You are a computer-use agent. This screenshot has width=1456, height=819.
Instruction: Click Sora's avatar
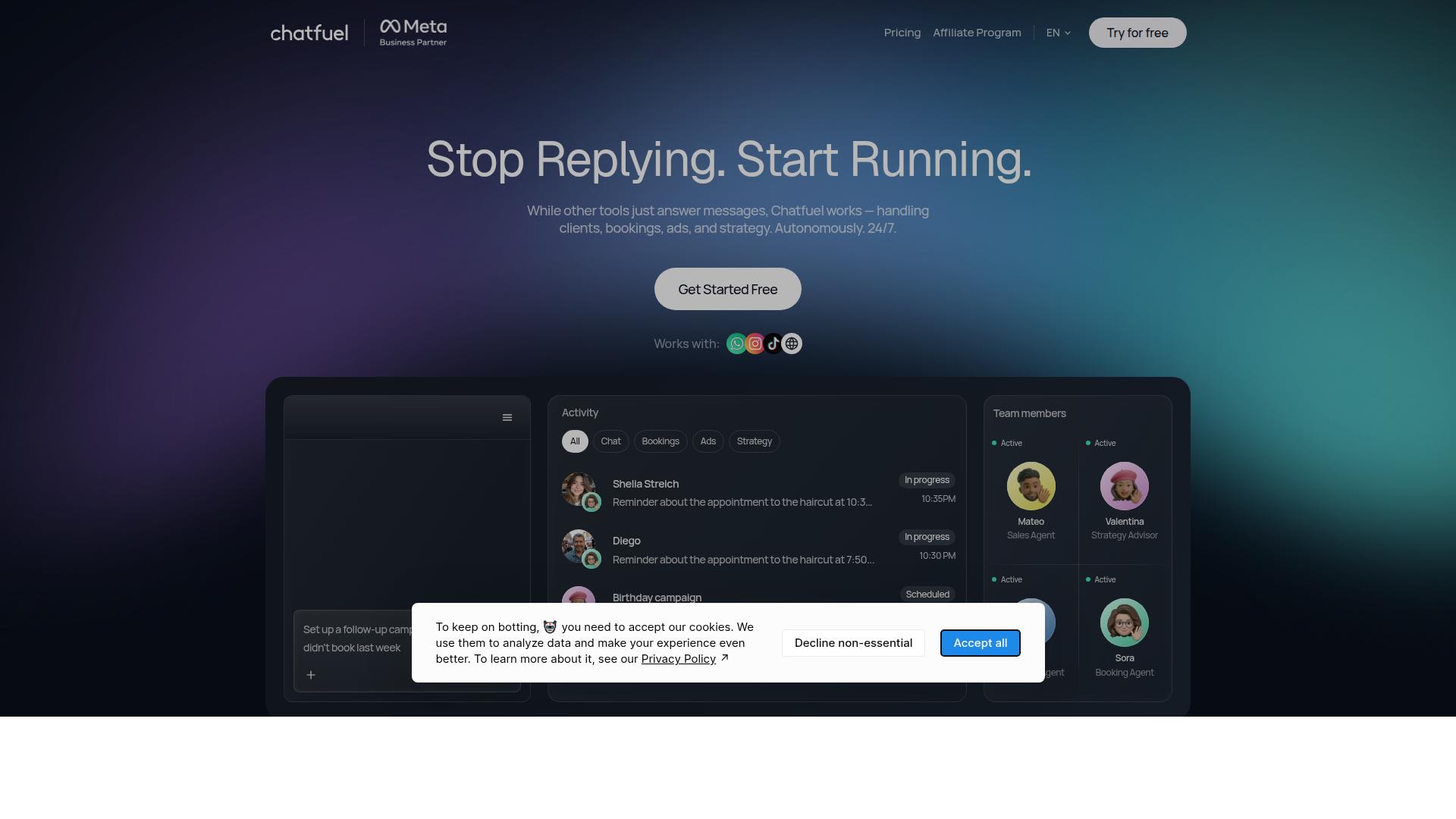click(1125, 623)
